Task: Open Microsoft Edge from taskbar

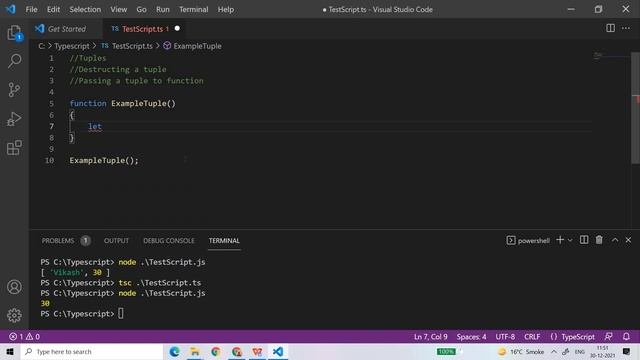Action: (174, 351)
